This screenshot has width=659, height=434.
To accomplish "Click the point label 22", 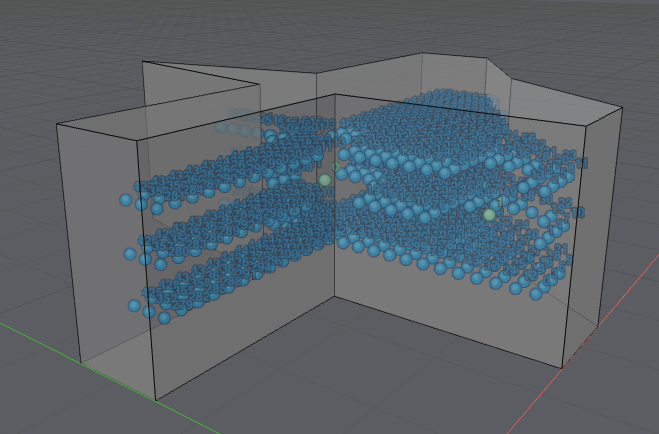I will pyautogui.click(x=565, y=203).
